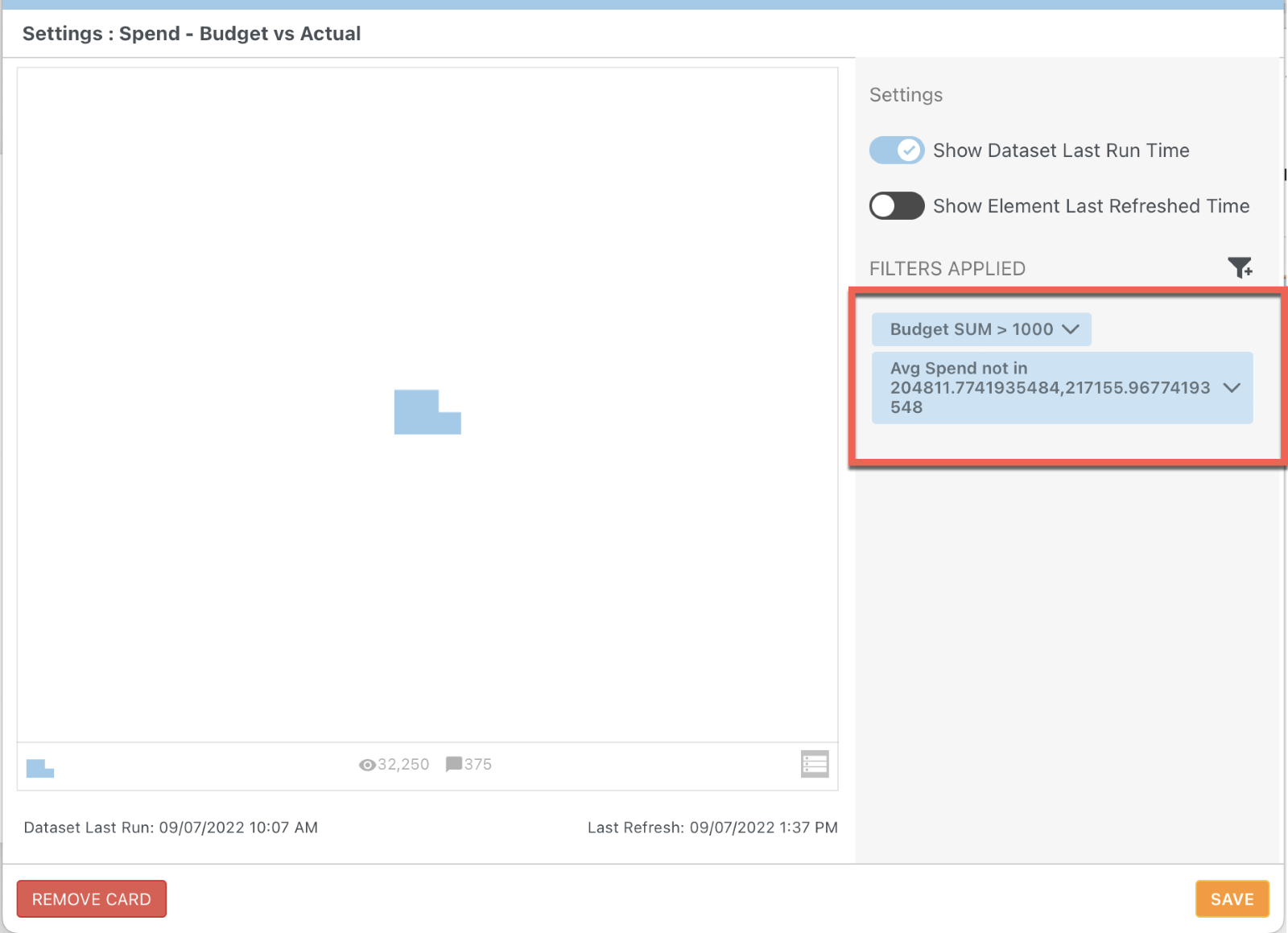The height and width of the screenshot is (933, 1288).
Task: Save the card settings
Action: pos(1232,898)
